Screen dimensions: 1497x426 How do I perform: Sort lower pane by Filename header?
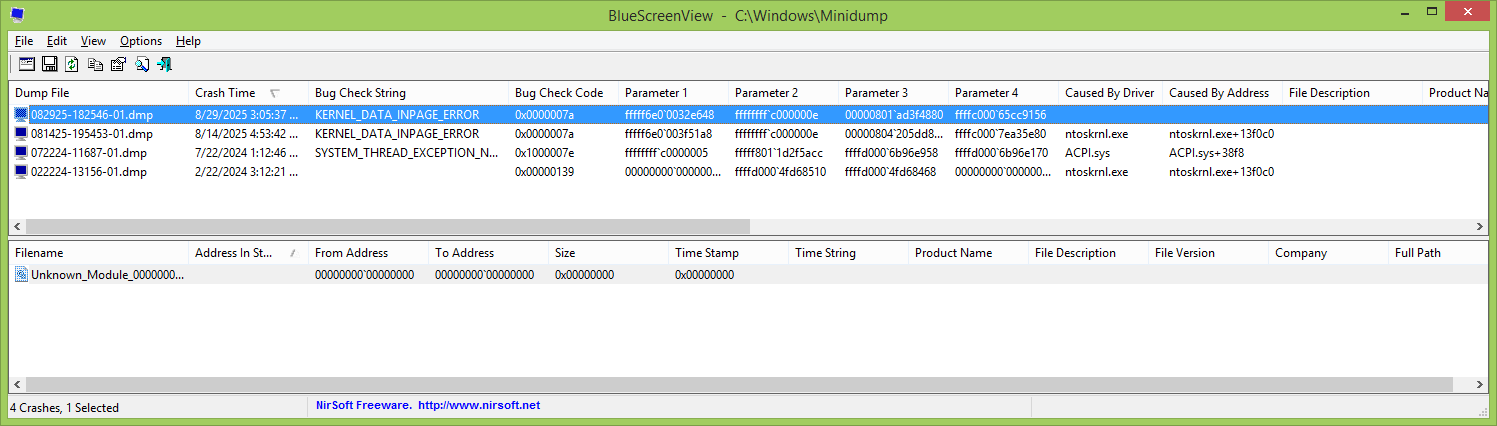coord(99,253)
